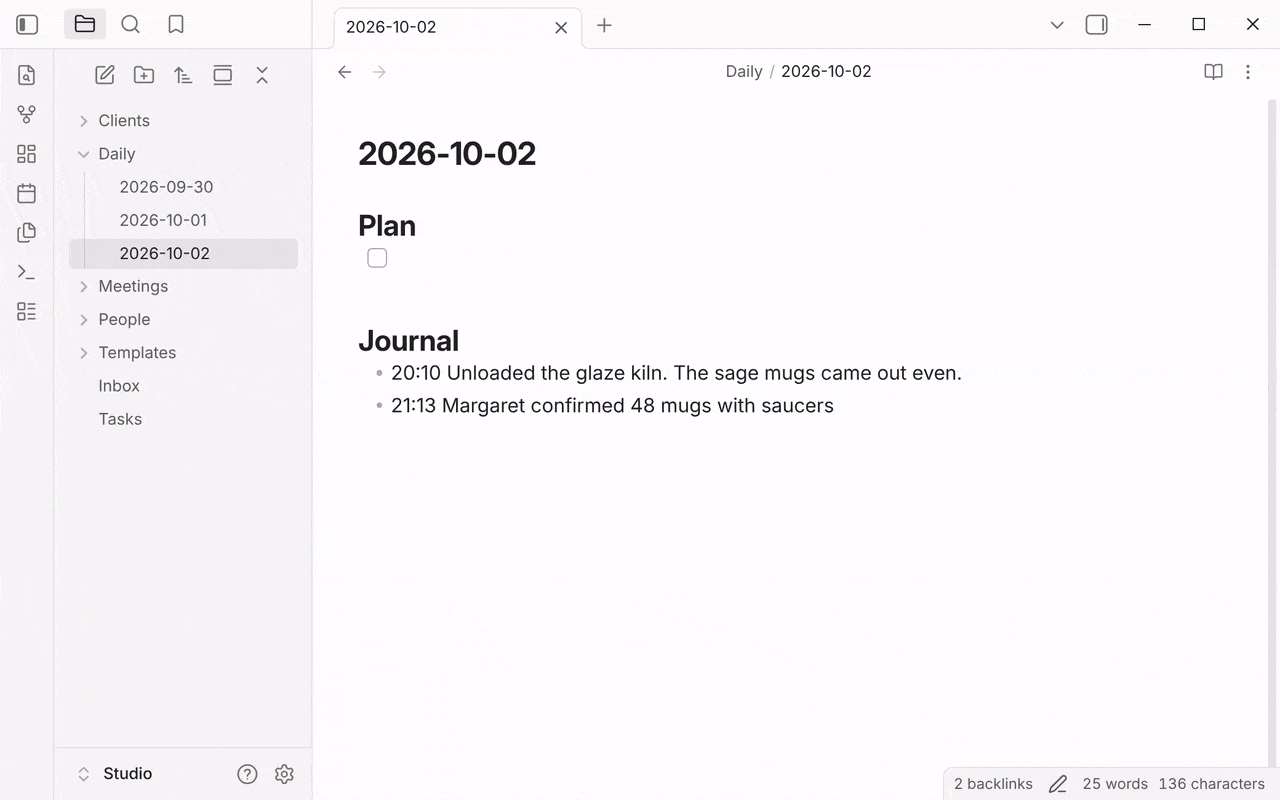Expand the Meetings folder

coord(84,287)
